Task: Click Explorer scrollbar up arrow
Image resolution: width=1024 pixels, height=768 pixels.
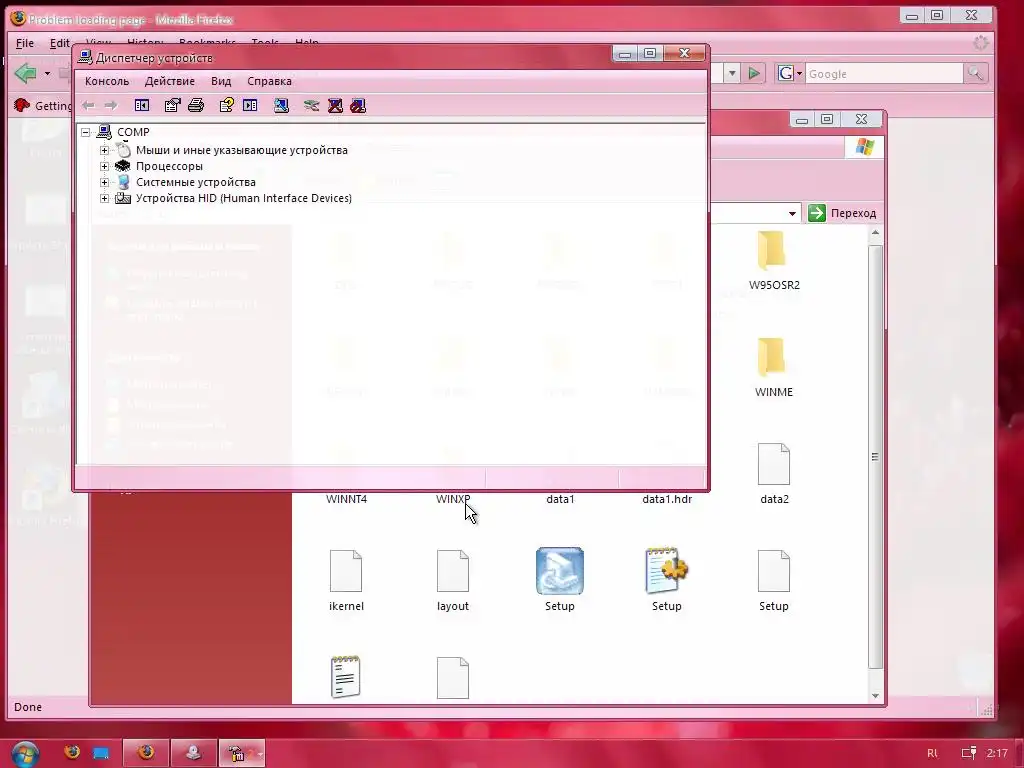Action: 876,232
